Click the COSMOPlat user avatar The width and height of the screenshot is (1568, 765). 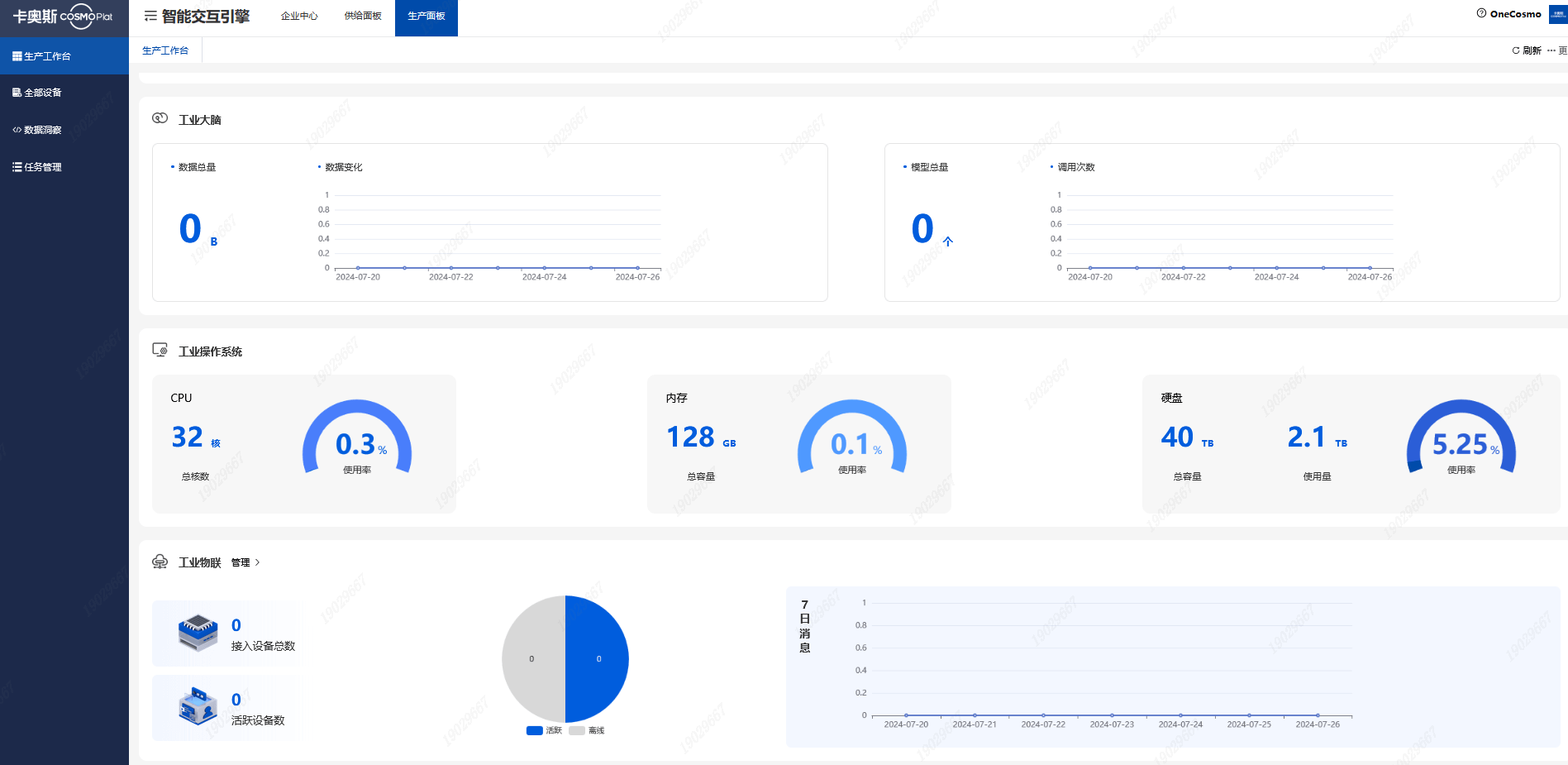point(1558,14)
